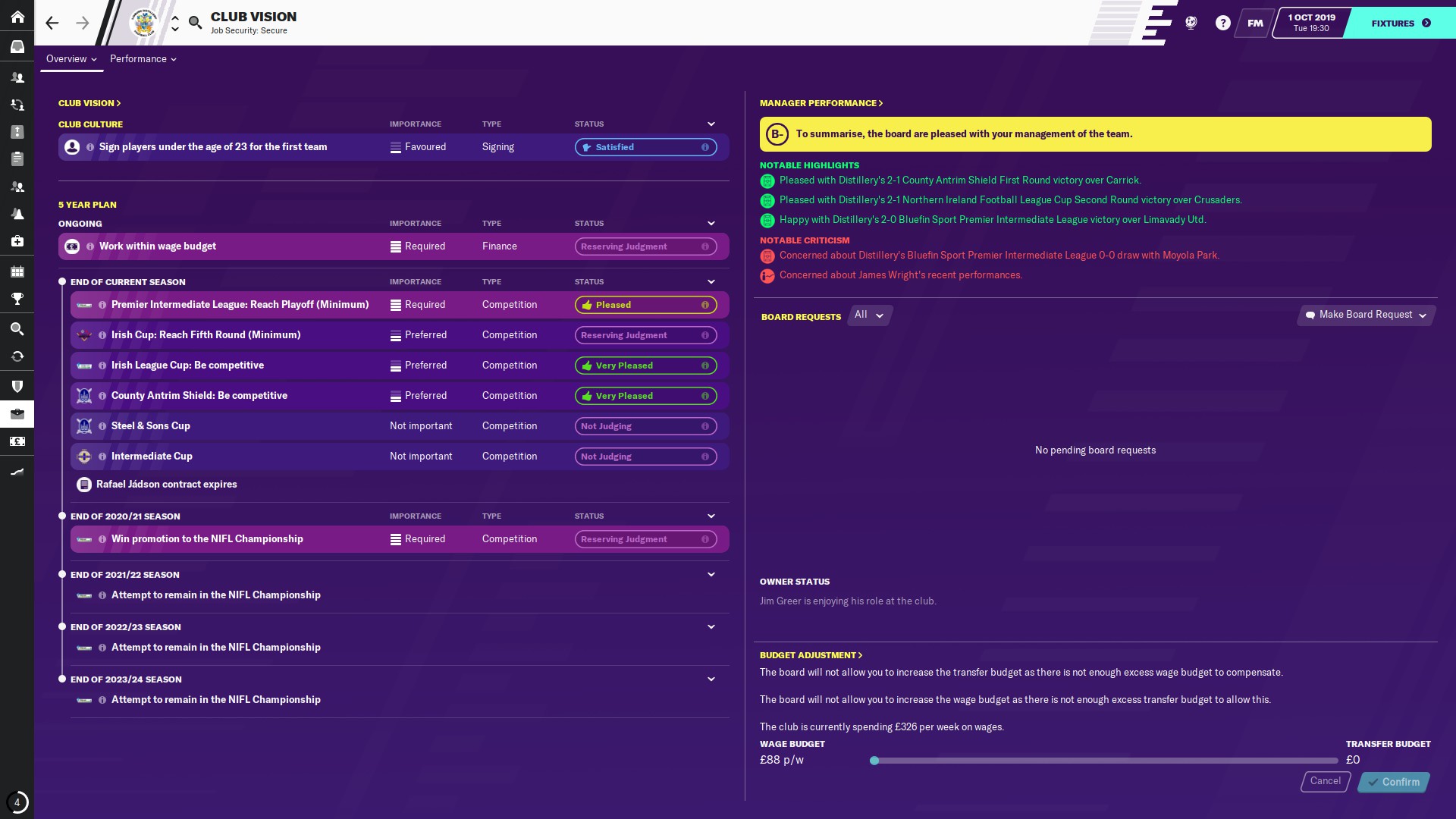Show info for Work within wage budget
Image resolution: width=1456 pixels, height=819 pixels.
tap(90, 246)
